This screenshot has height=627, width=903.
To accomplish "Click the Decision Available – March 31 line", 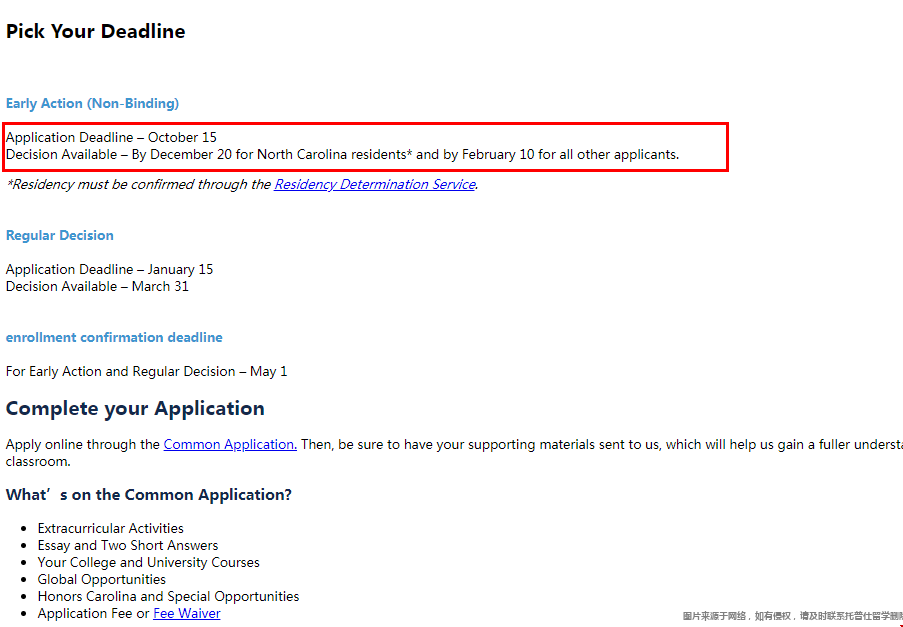I will (x=97, y=287).
